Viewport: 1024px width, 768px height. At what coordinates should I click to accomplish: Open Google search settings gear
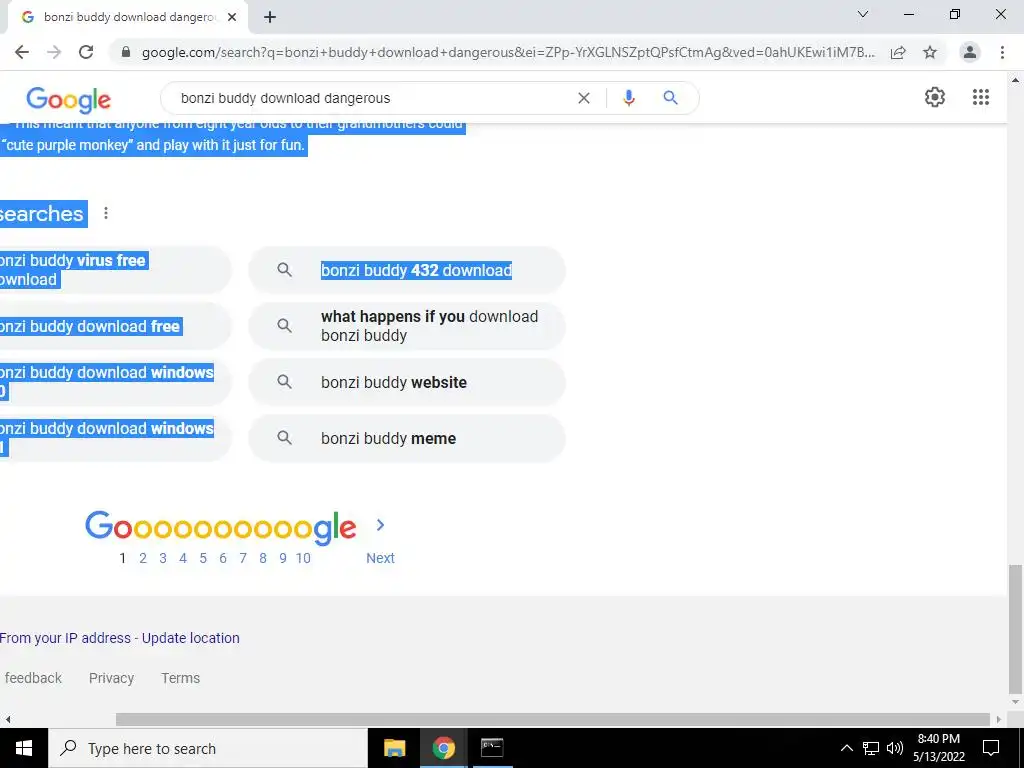coord(935,97)
